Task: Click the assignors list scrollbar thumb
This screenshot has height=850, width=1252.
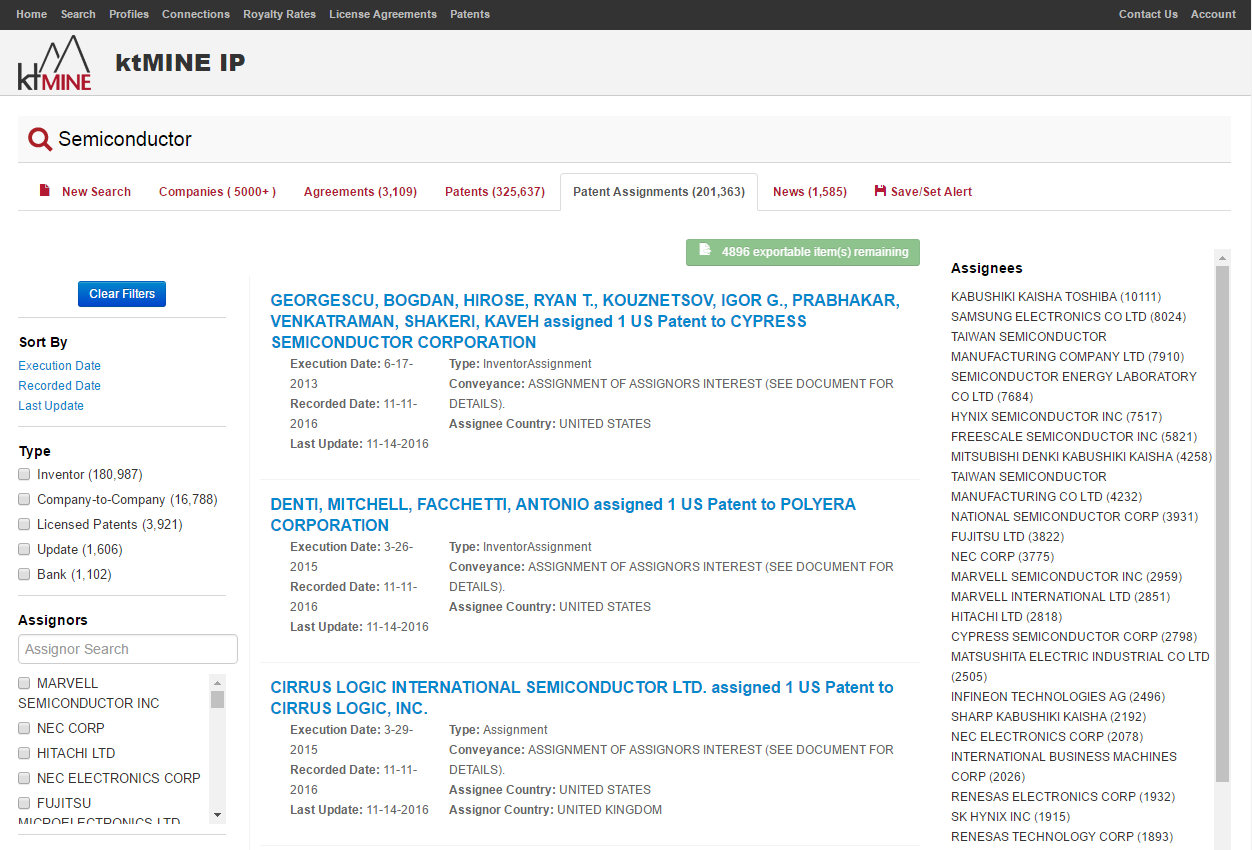Action: point(218,699)
